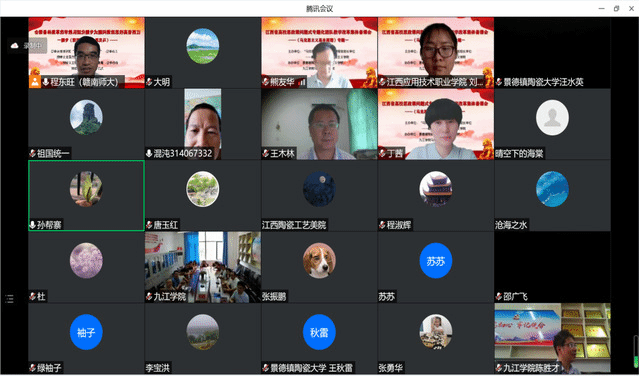Restore the 腾讯会议 window size
Screen dimensions: 639x376
click(x=616, y=8)
